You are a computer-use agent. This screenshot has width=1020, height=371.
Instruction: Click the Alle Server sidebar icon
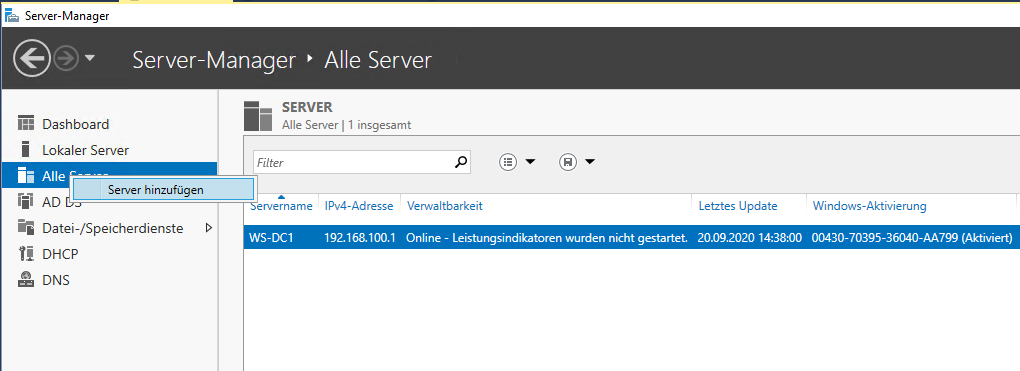[x=25, y=175]
